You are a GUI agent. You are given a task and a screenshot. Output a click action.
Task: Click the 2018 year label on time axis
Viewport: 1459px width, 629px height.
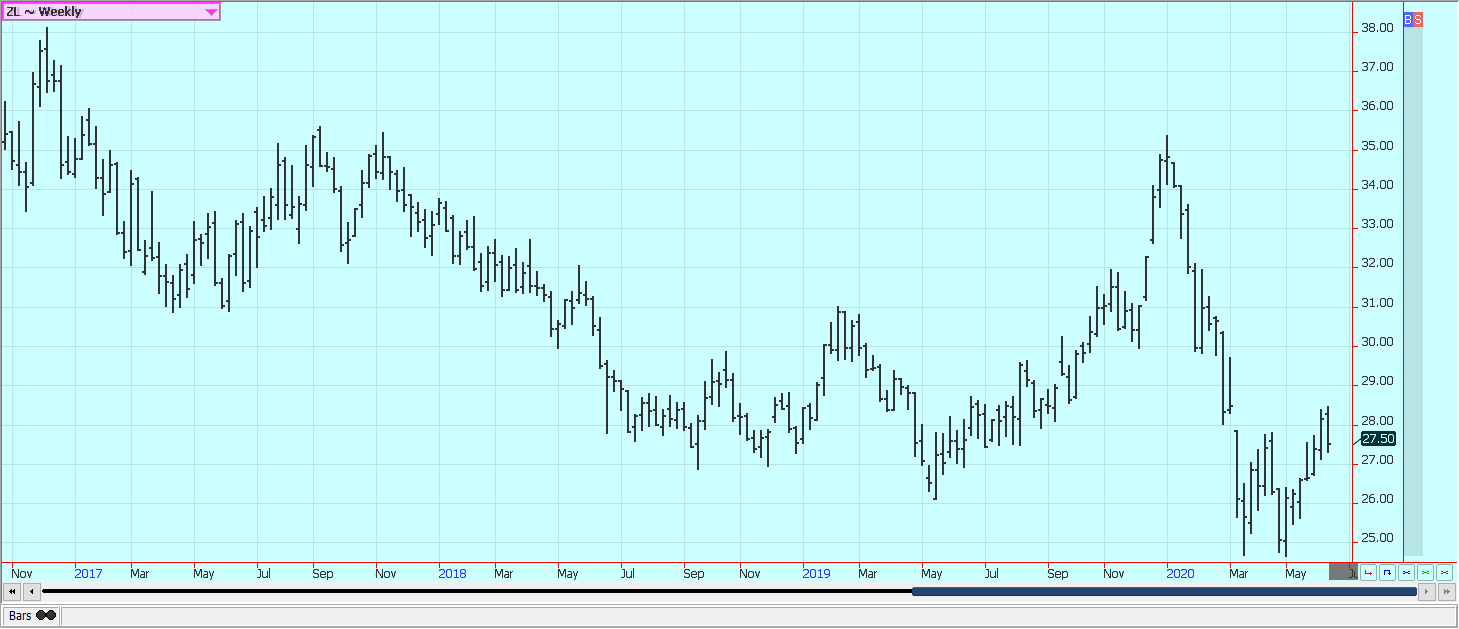tap(452, 573)
